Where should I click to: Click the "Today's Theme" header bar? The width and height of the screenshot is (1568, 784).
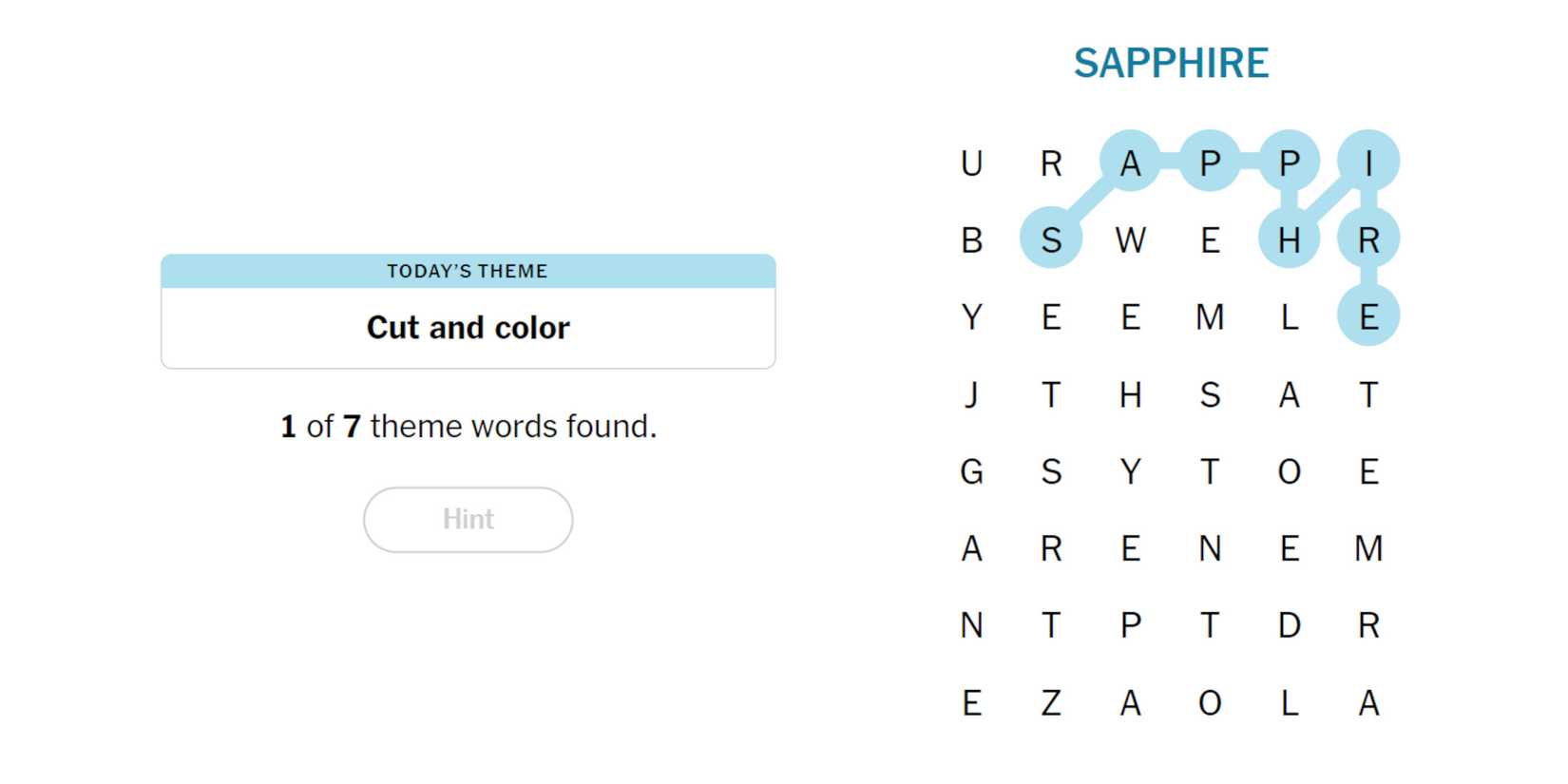(x=468, y=271)
